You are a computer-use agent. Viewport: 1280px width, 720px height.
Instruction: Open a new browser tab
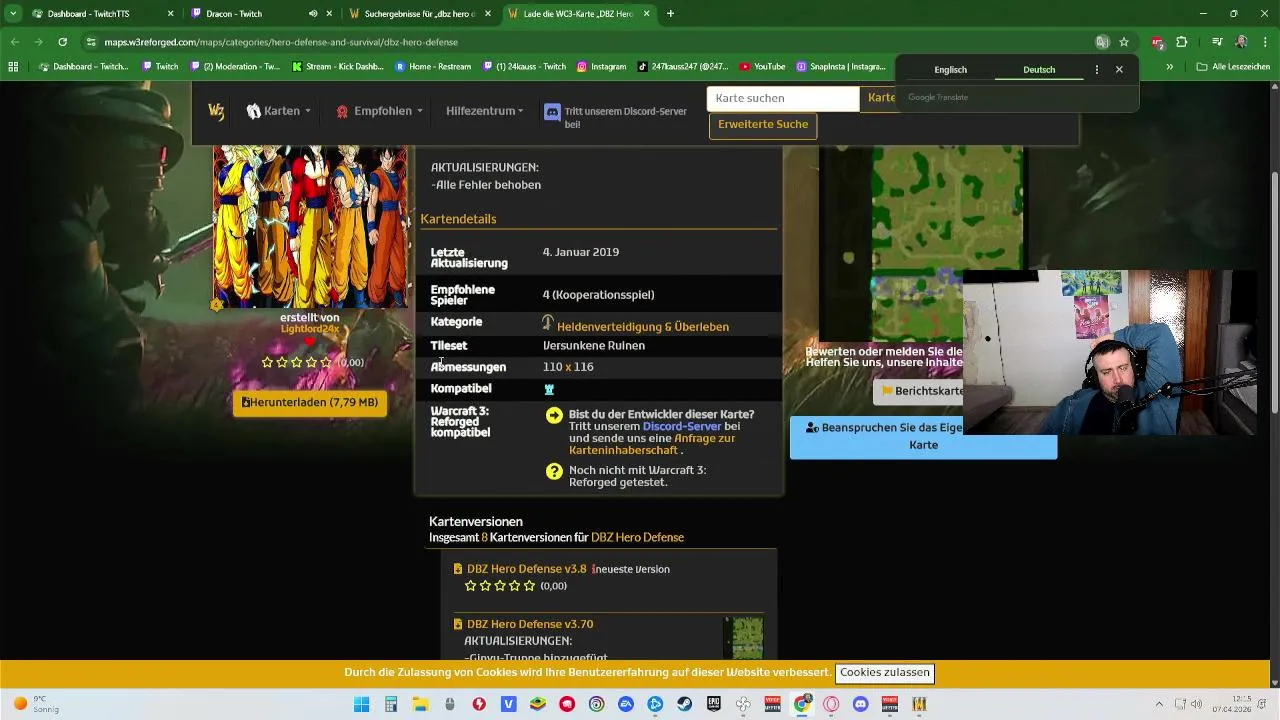coord(670,14)
